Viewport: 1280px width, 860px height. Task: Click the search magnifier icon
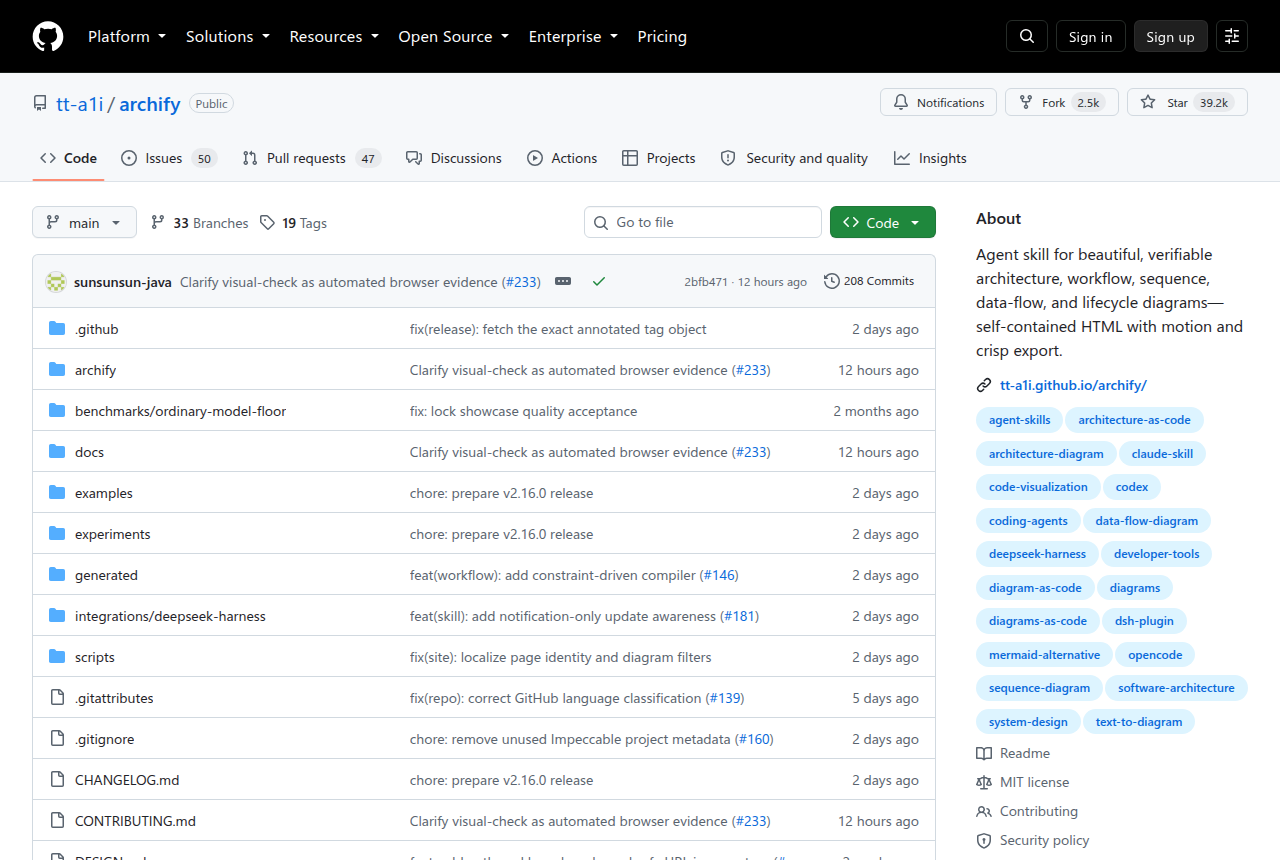pyautogui.click(x=1027, y=36)
